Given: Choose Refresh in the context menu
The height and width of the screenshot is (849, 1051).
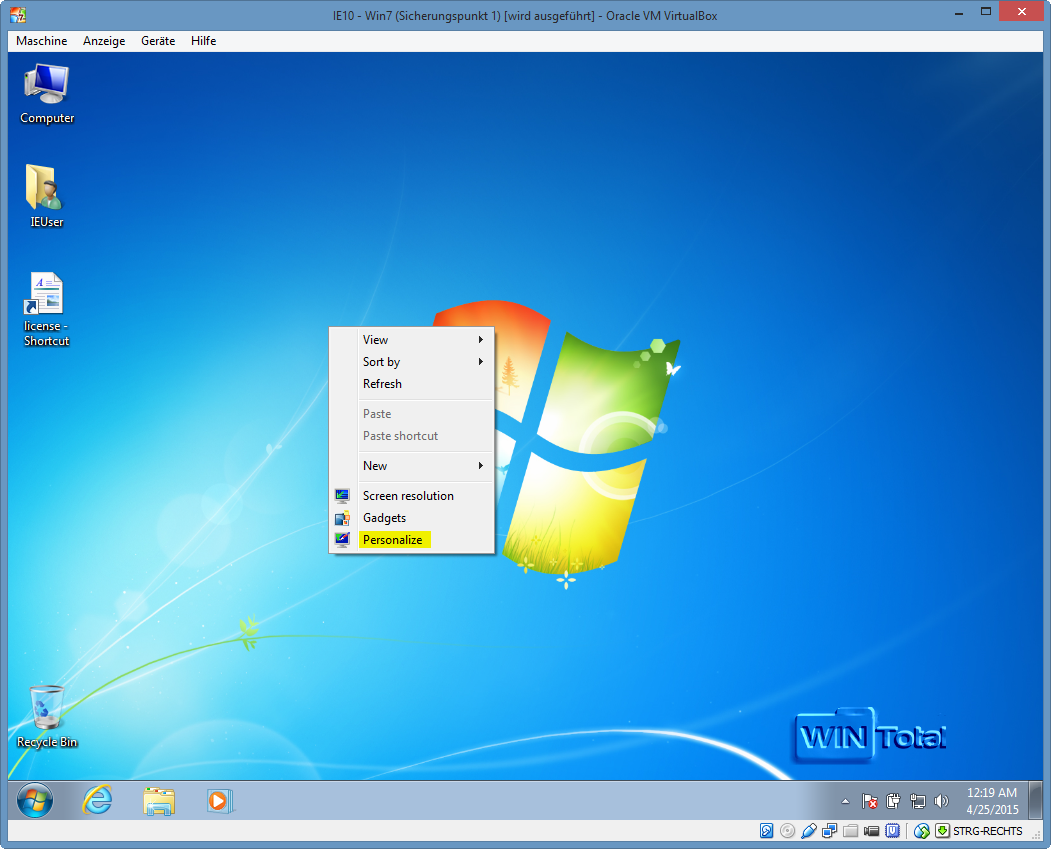Looking at the screenshot, I should click(412, 384).
